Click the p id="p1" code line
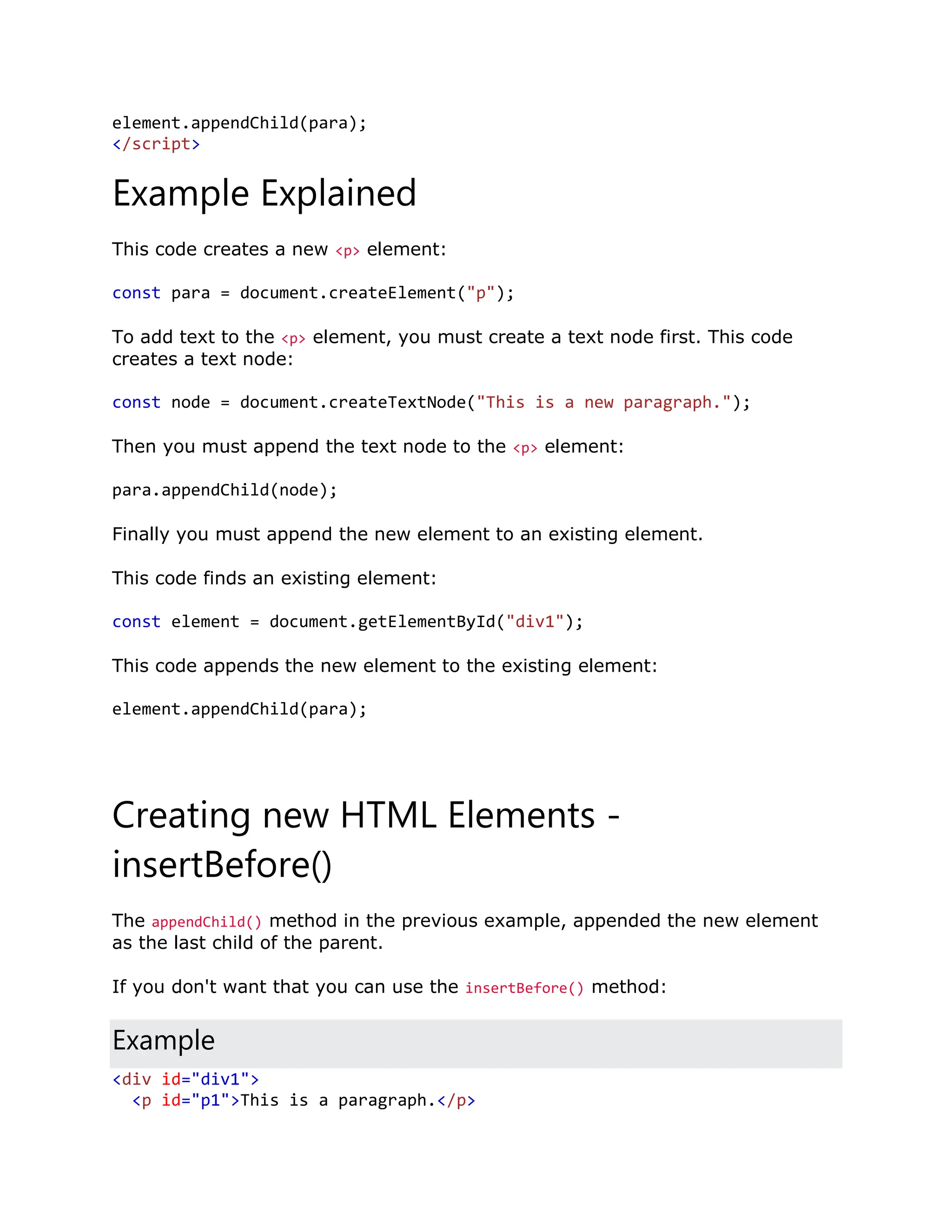The height and width of the screenshot is (1232, 952). tap(304, 1100)
